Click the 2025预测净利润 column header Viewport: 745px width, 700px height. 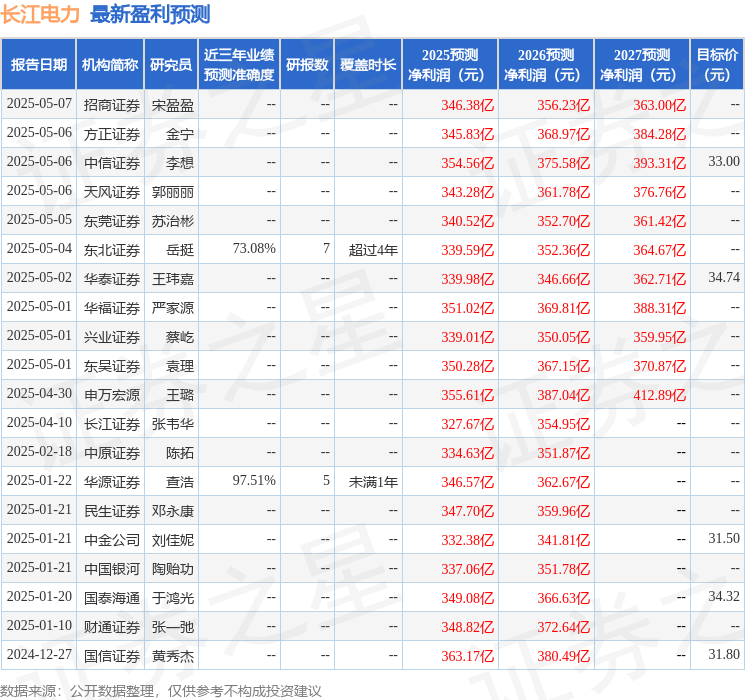(x=450, y=65)
